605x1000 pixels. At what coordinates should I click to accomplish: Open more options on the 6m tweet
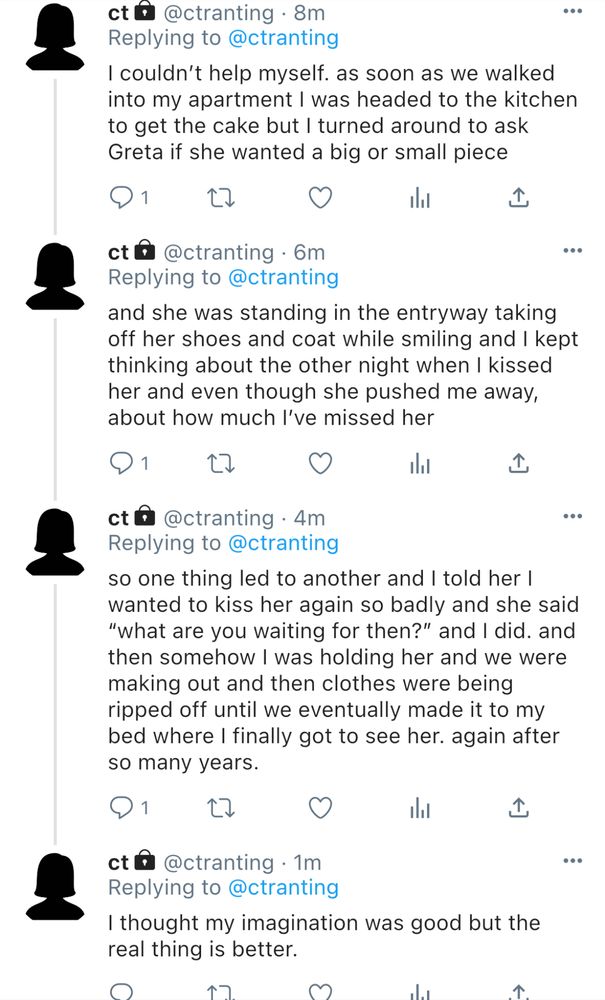tap(572, 251)
